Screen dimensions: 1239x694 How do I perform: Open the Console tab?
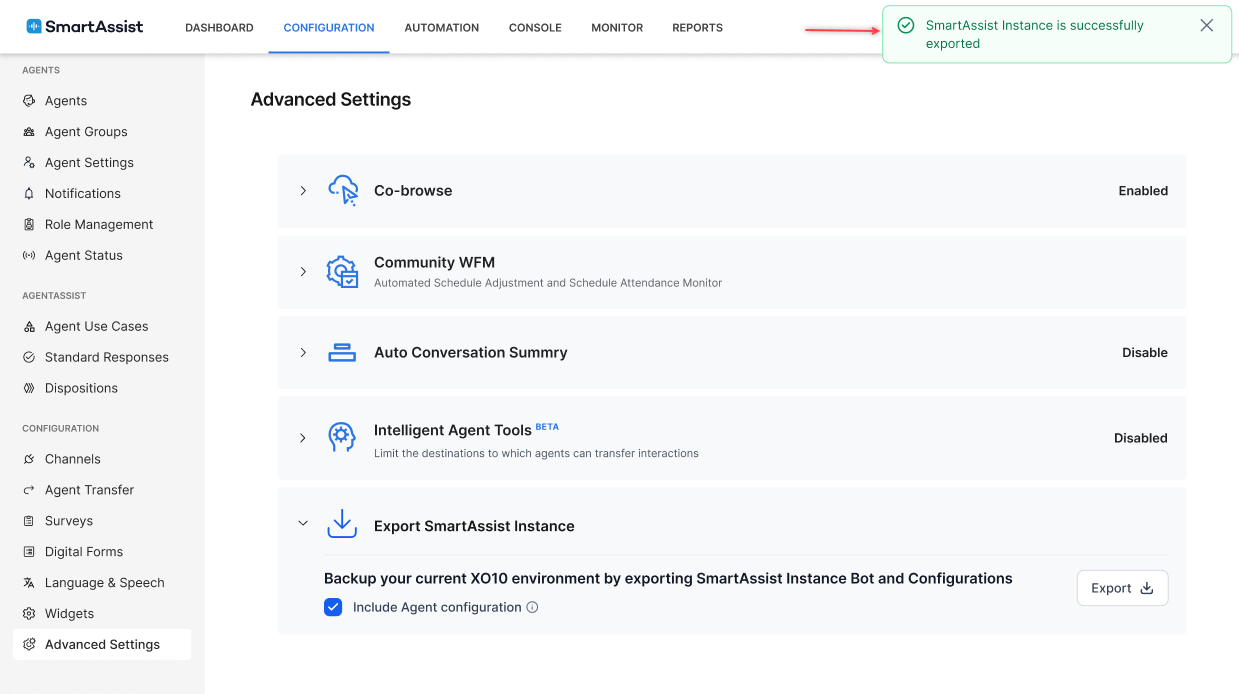coord(535,28)
